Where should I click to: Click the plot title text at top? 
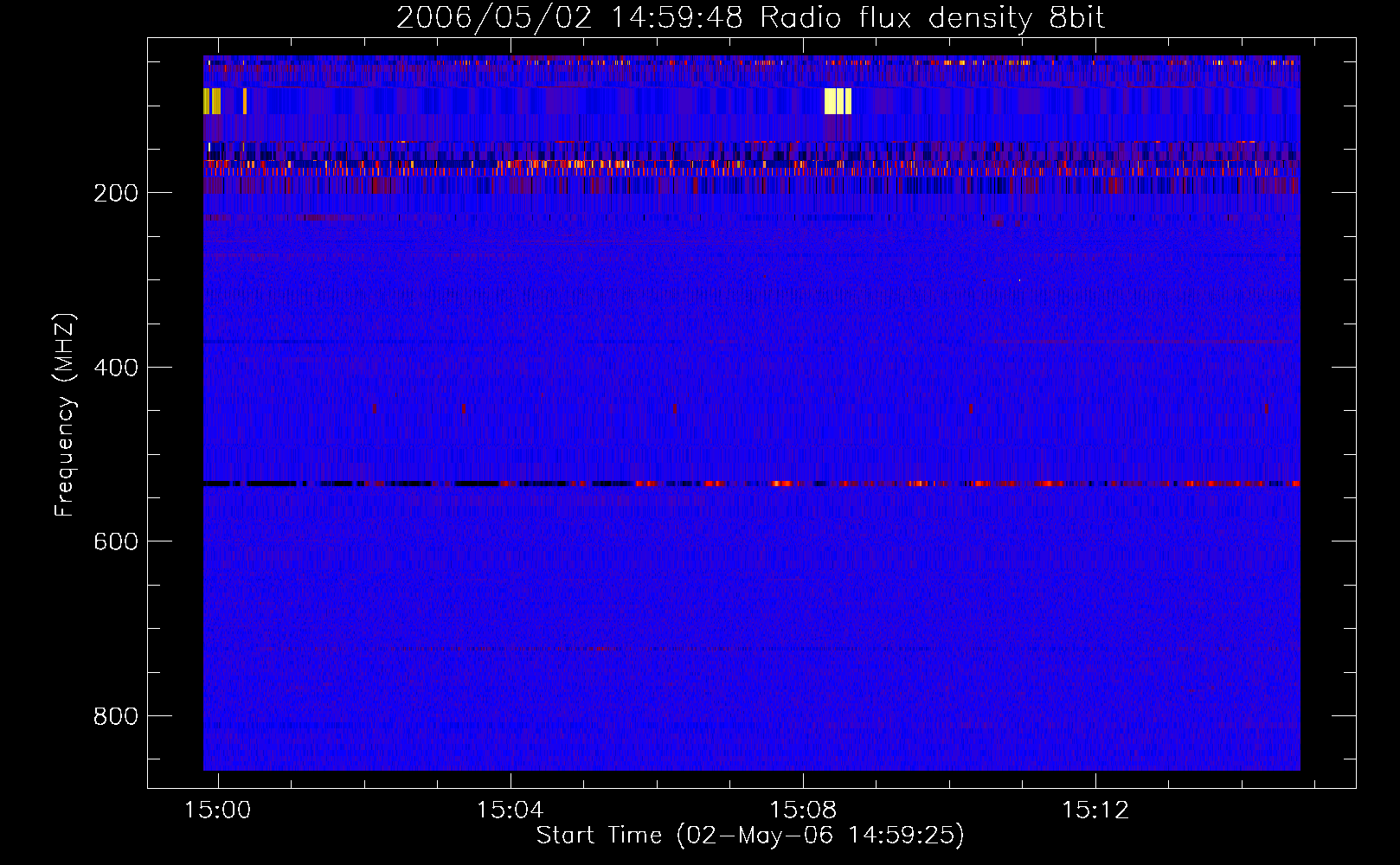coord(750,17)
